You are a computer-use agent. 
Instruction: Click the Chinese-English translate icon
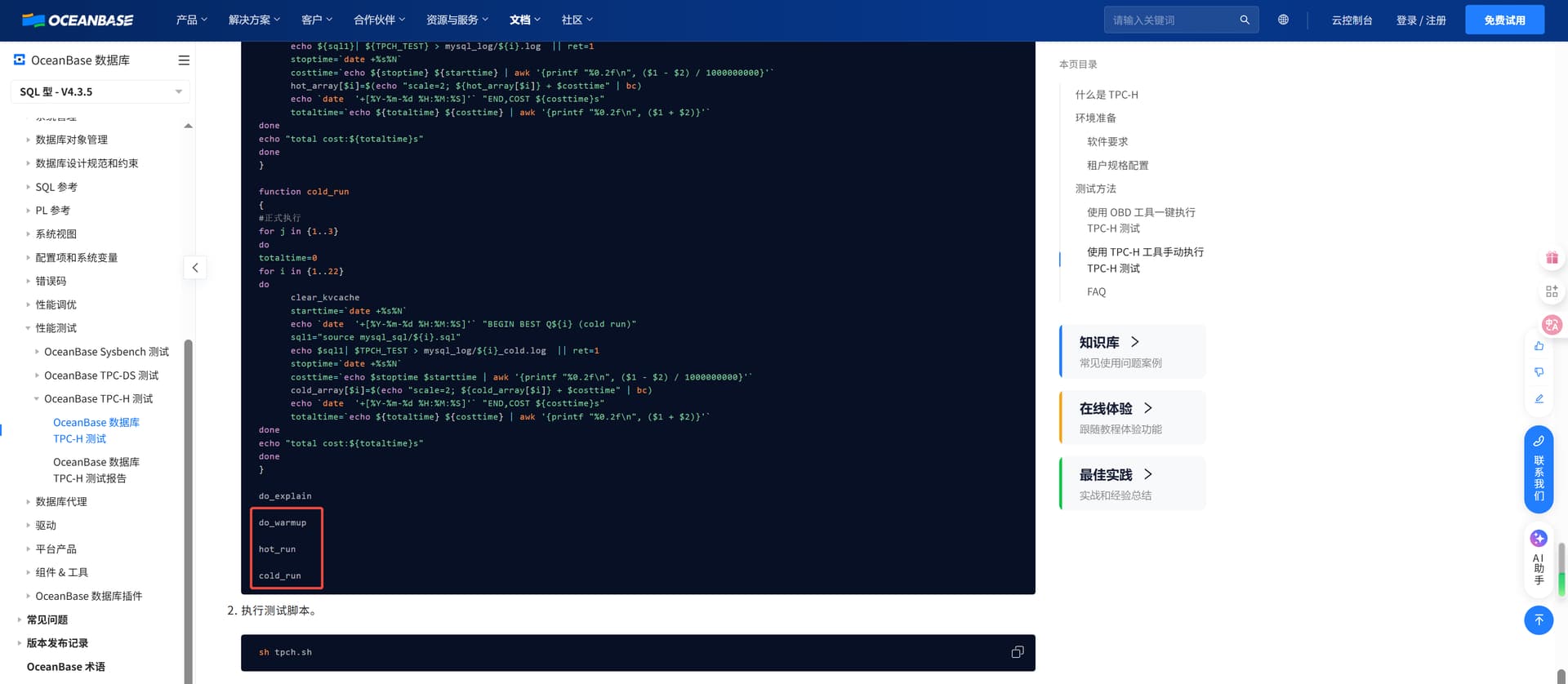[x=1552, y=324]
